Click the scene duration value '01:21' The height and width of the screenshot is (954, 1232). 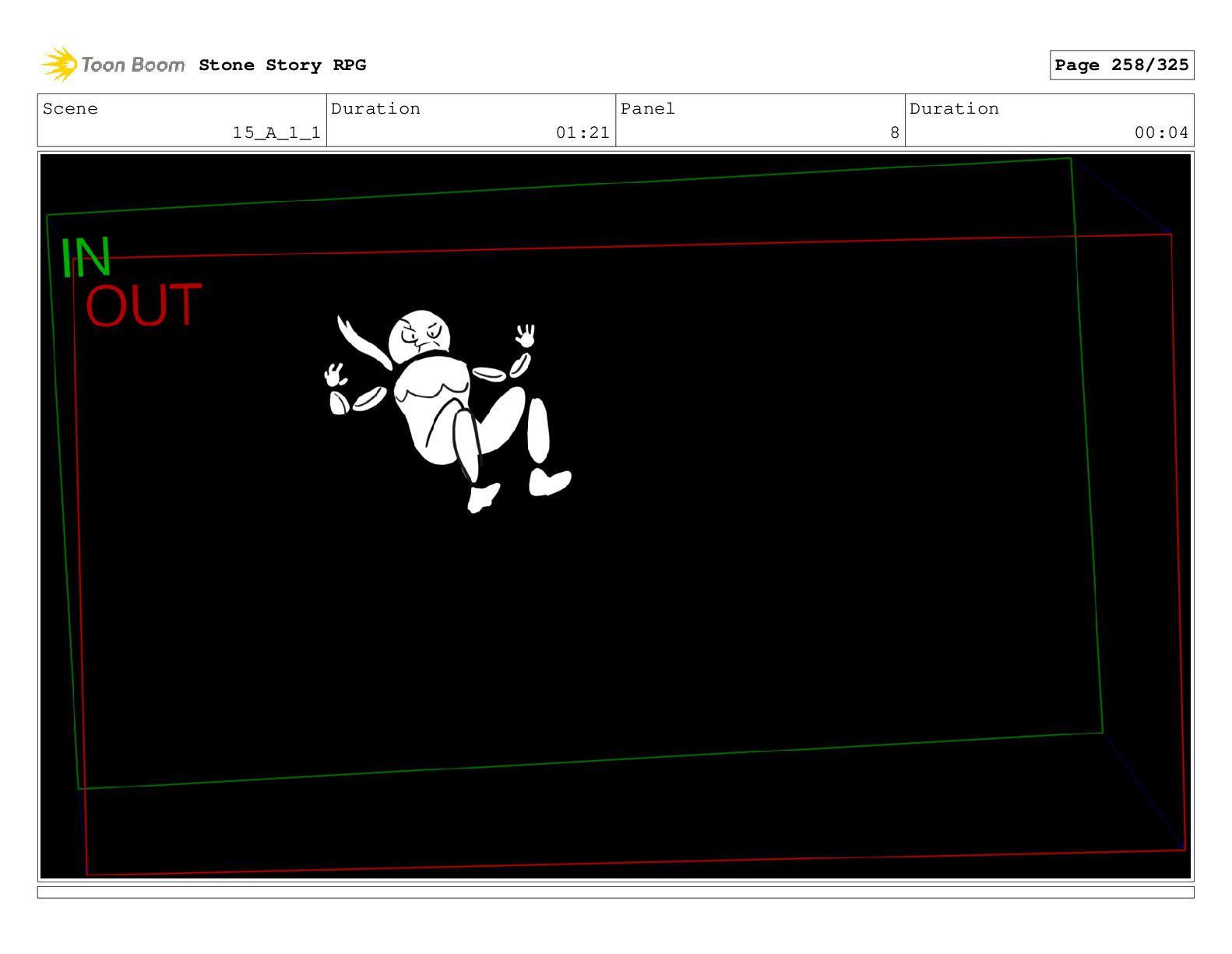[583, 133]
